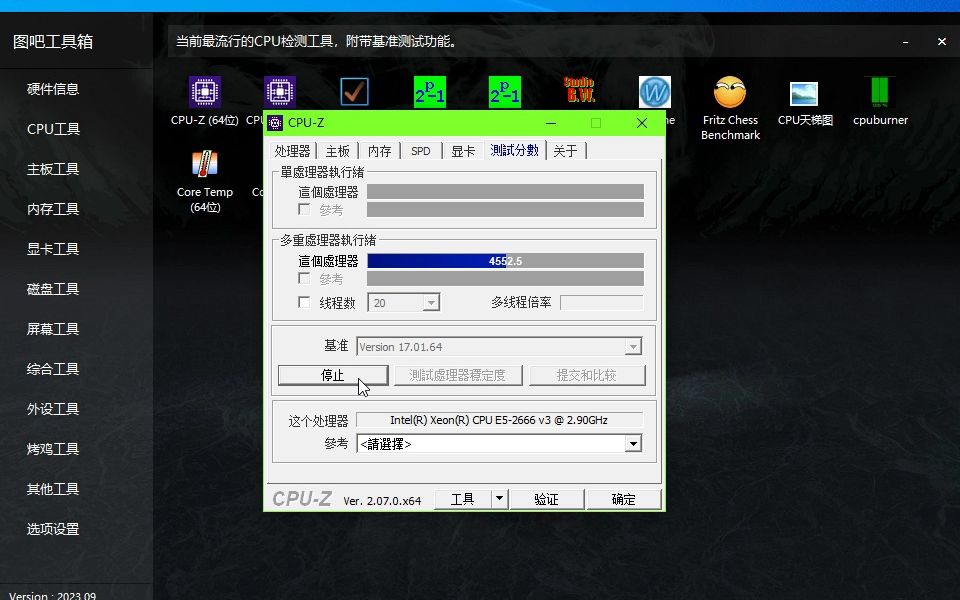Click the 參考 bar under 多重處理器執行緒
This screenshot has width=960, height=600.
pos(505,279)
